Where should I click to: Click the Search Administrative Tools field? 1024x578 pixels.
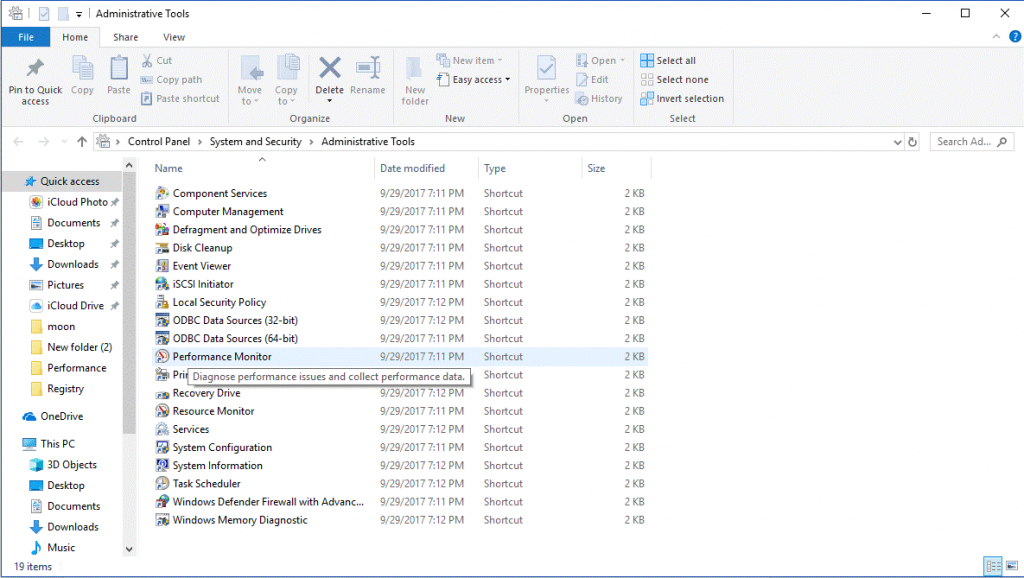pyautogui.click(x=972, y=142)
